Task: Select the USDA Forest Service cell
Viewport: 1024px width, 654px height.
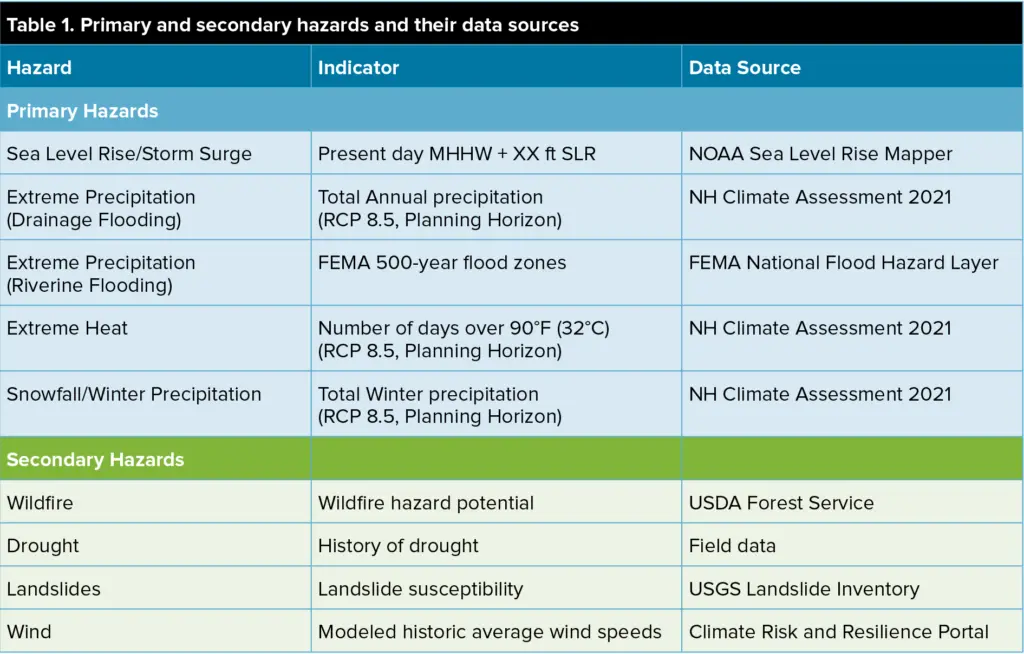Action: click(x=853, y=502)
